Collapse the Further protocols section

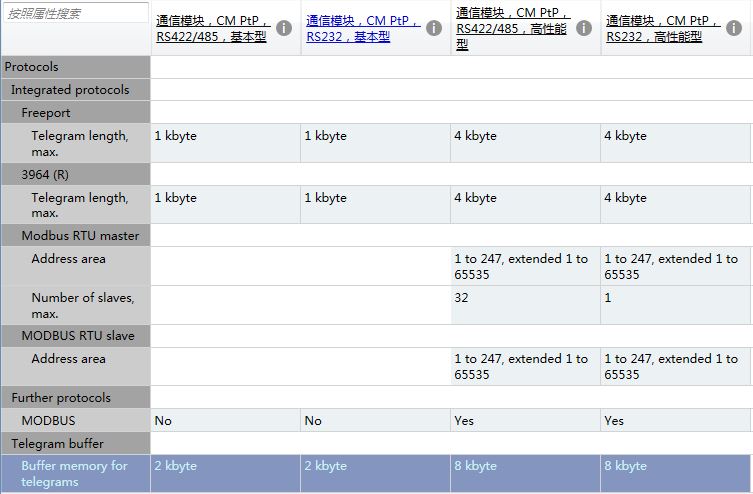(x=61, y=398)
